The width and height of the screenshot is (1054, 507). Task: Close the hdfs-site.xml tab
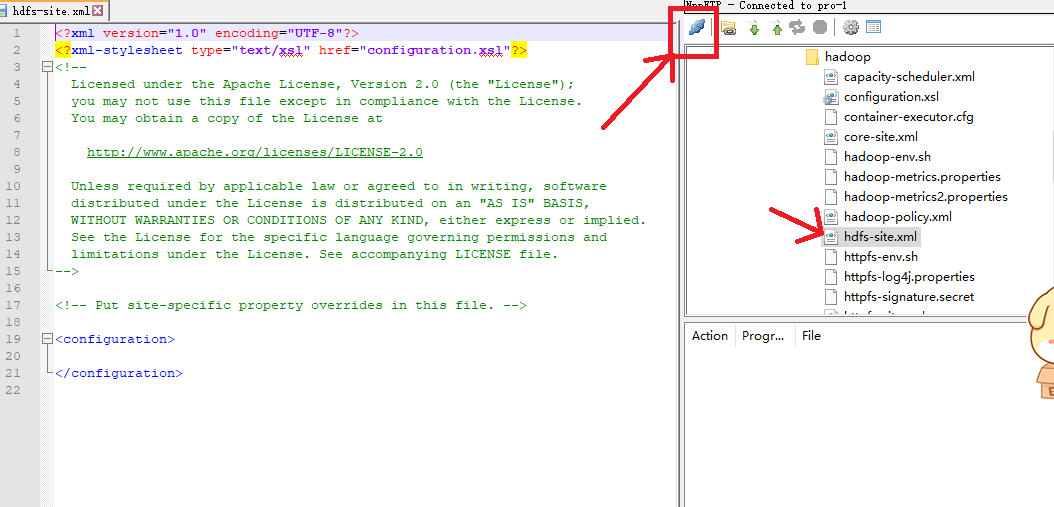click(98, 11)
